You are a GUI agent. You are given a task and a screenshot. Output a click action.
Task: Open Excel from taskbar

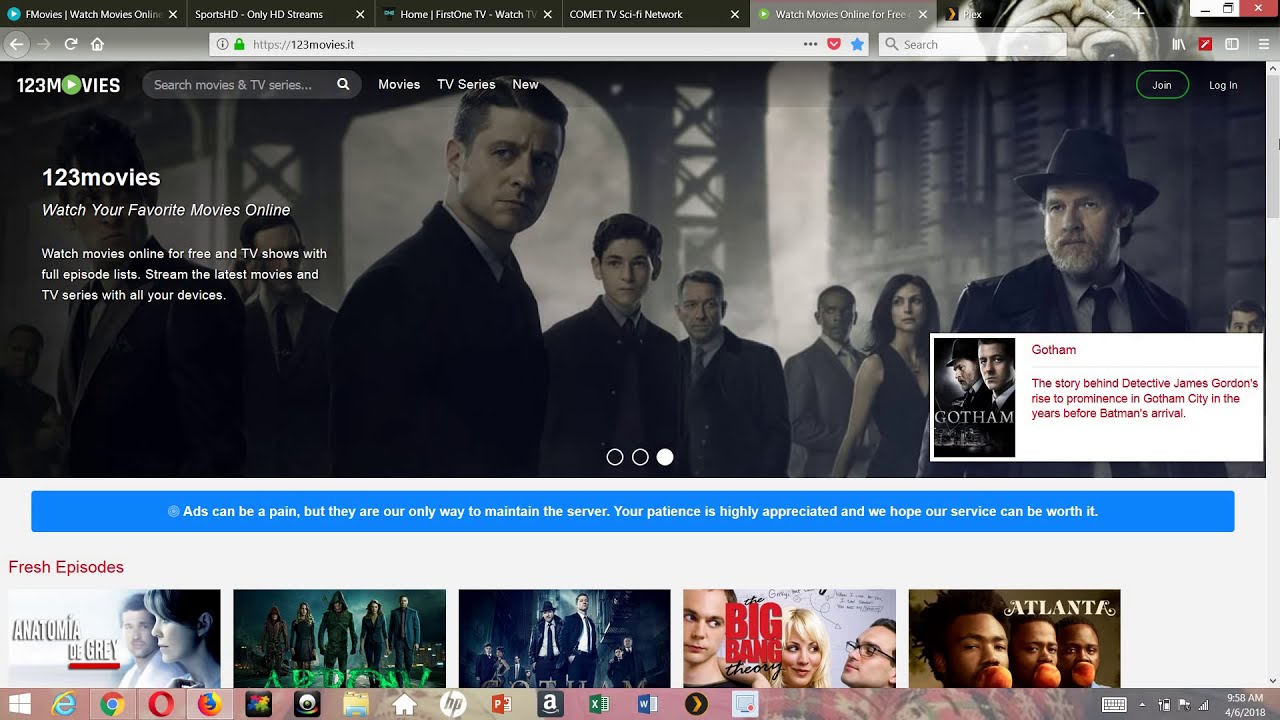(599, 704)
